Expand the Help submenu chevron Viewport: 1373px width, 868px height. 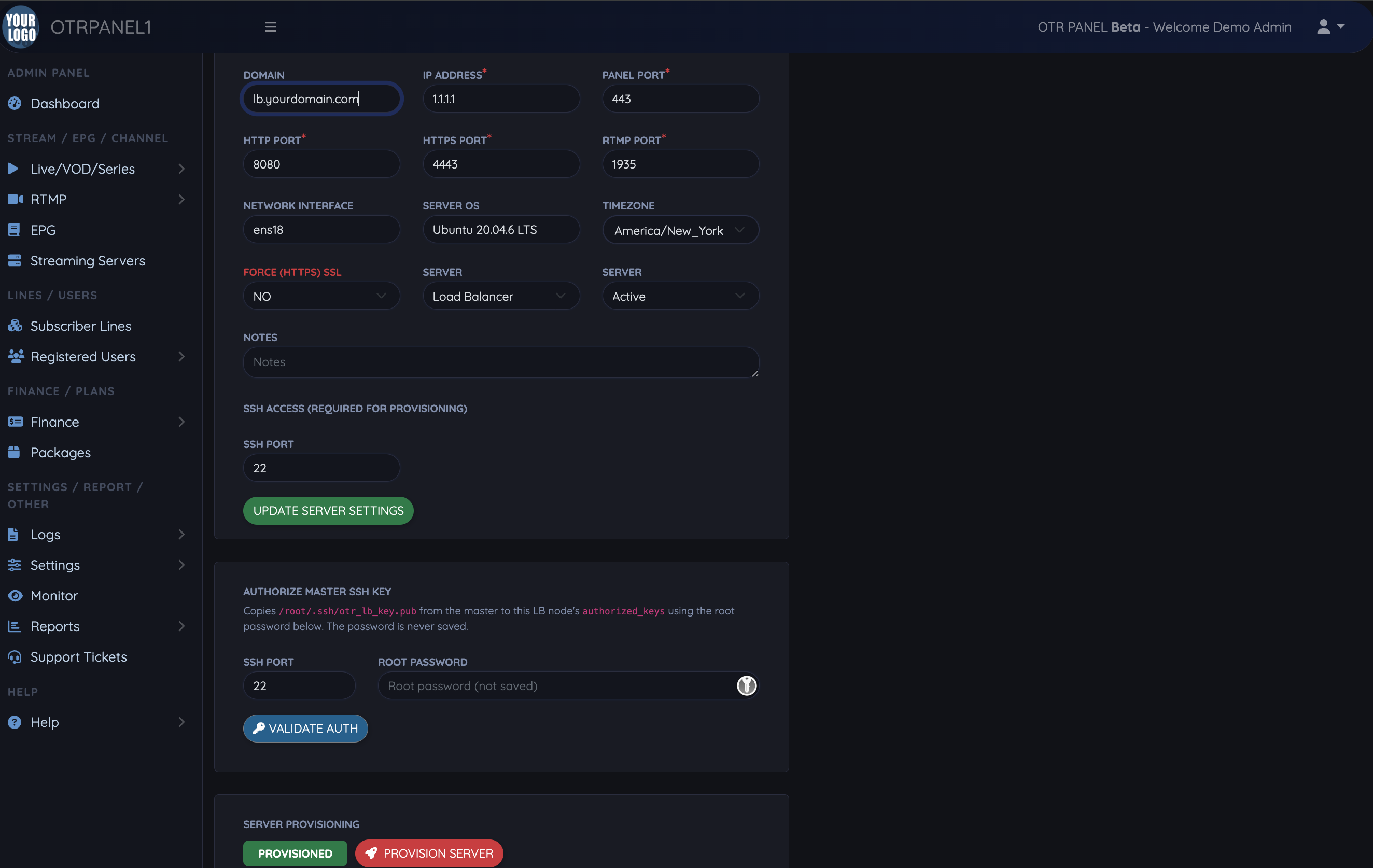[x=181, y=722]
